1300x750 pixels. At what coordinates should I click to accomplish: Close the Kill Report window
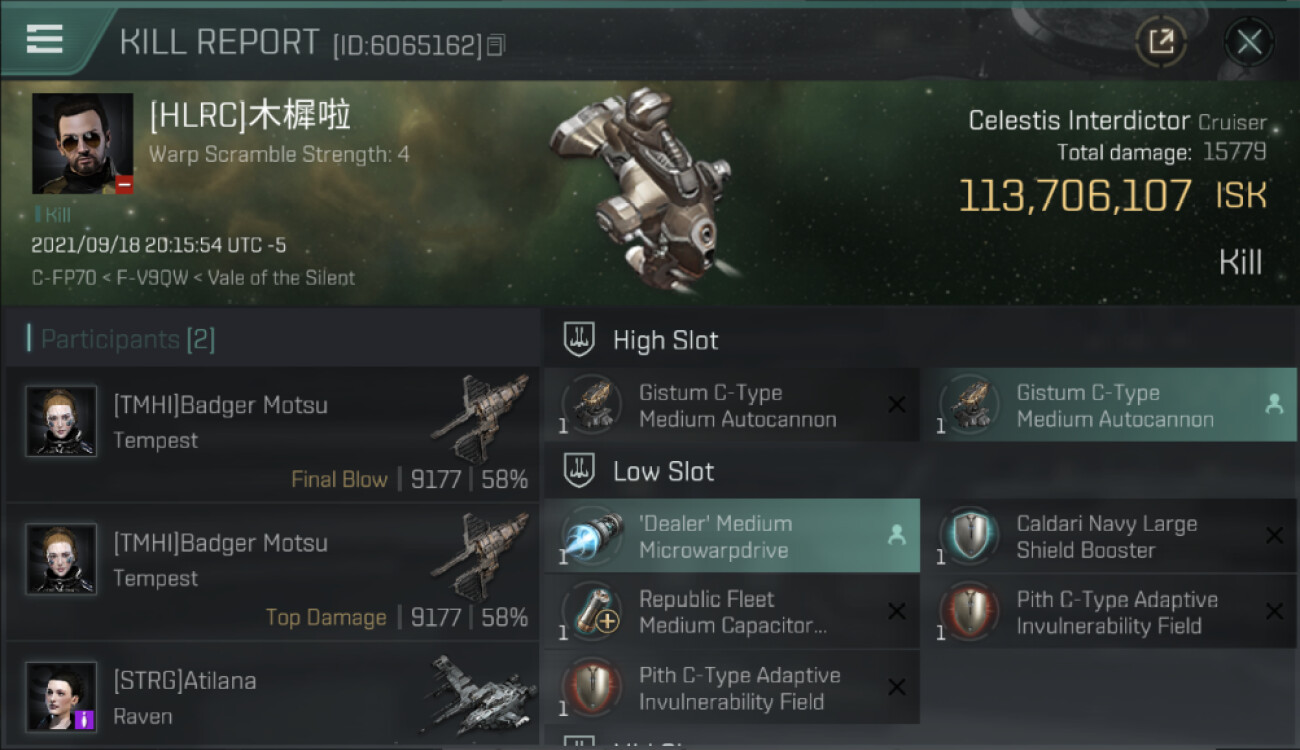click(1249, 42)
